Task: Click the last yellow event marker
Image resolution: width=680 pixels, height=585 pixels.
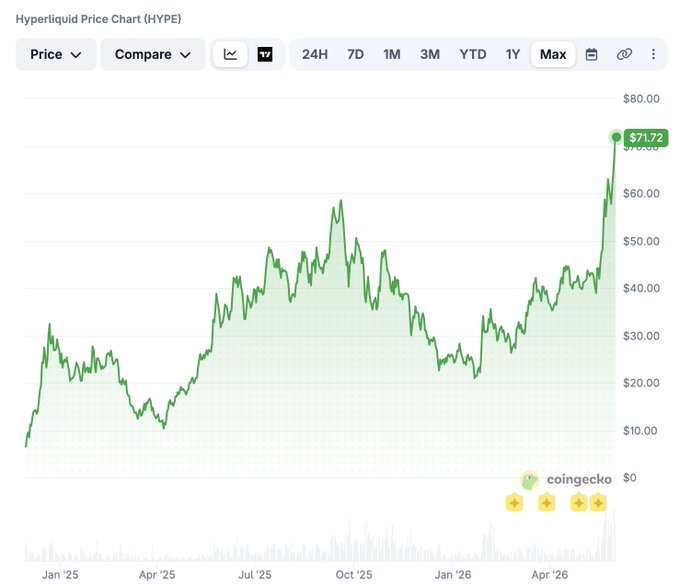Action: click(x=598, y=503)
